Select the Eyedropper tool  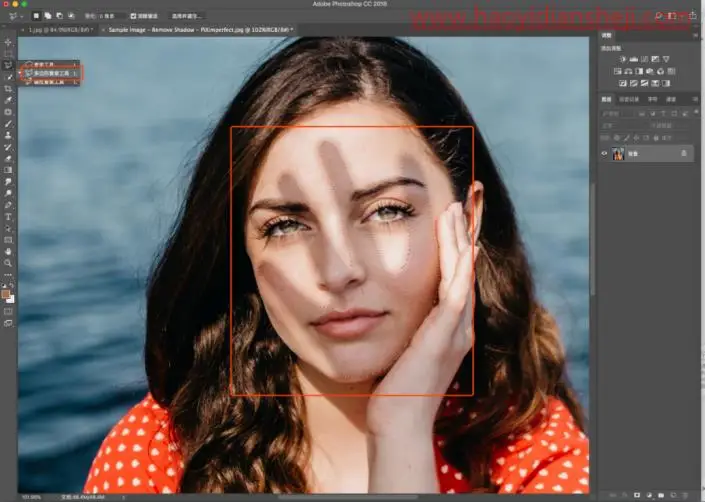(x=8, y=100)
